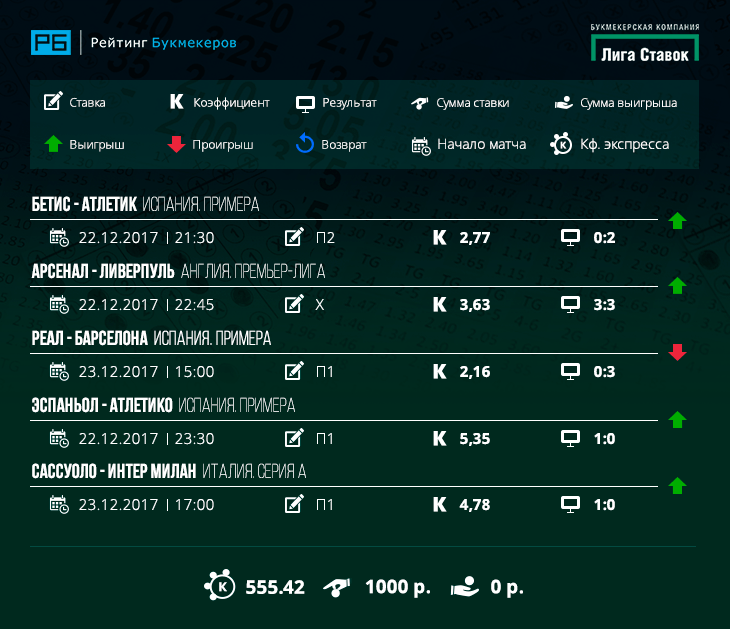Click stake hand icon beside 1000 р.
This screenshot has height=629, width=730.
coord(337,587)
